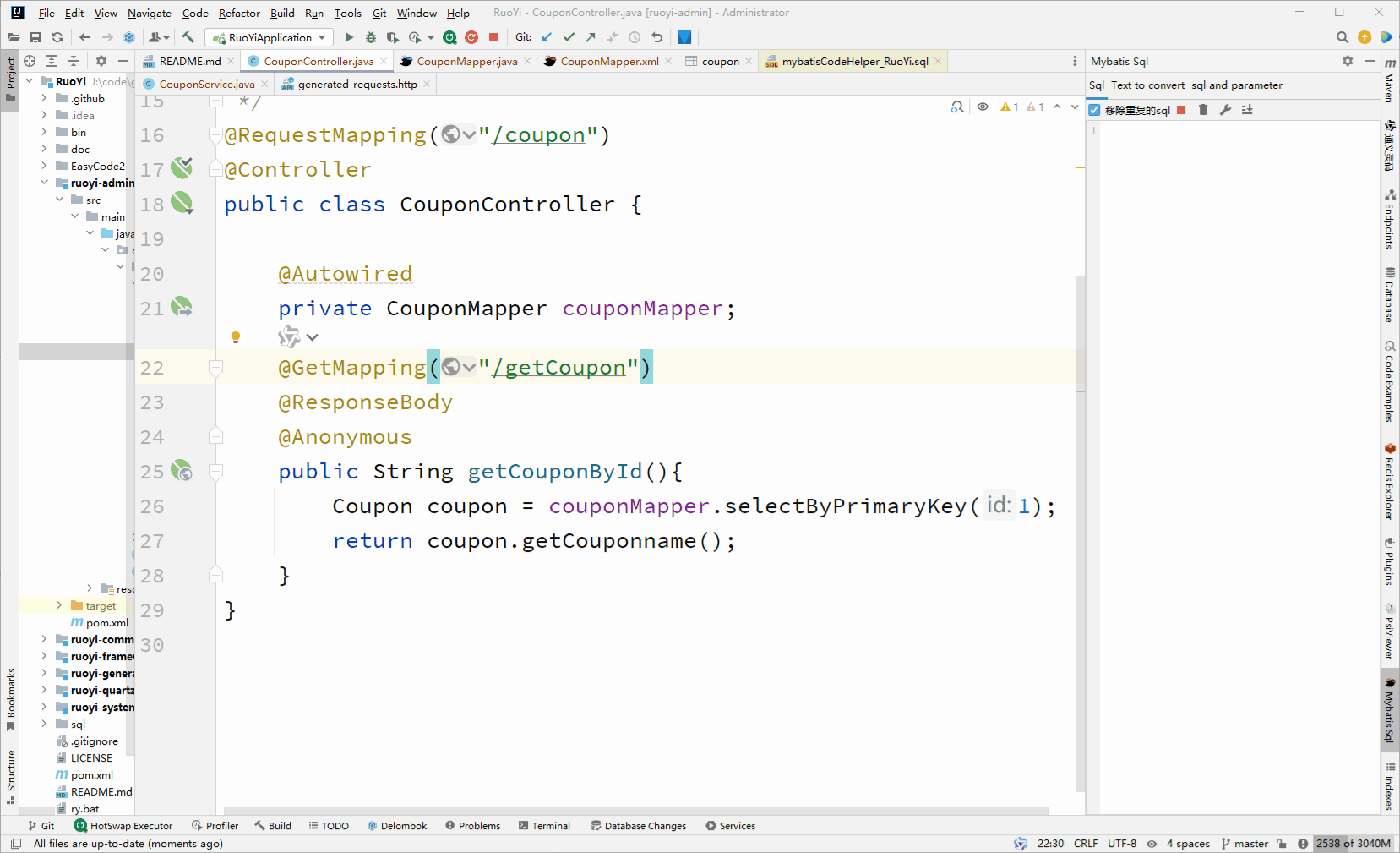1400x853 pixels.
Task: Click the memory indicator showing 2538 of 3040M
Action: tap(1353, 843)
